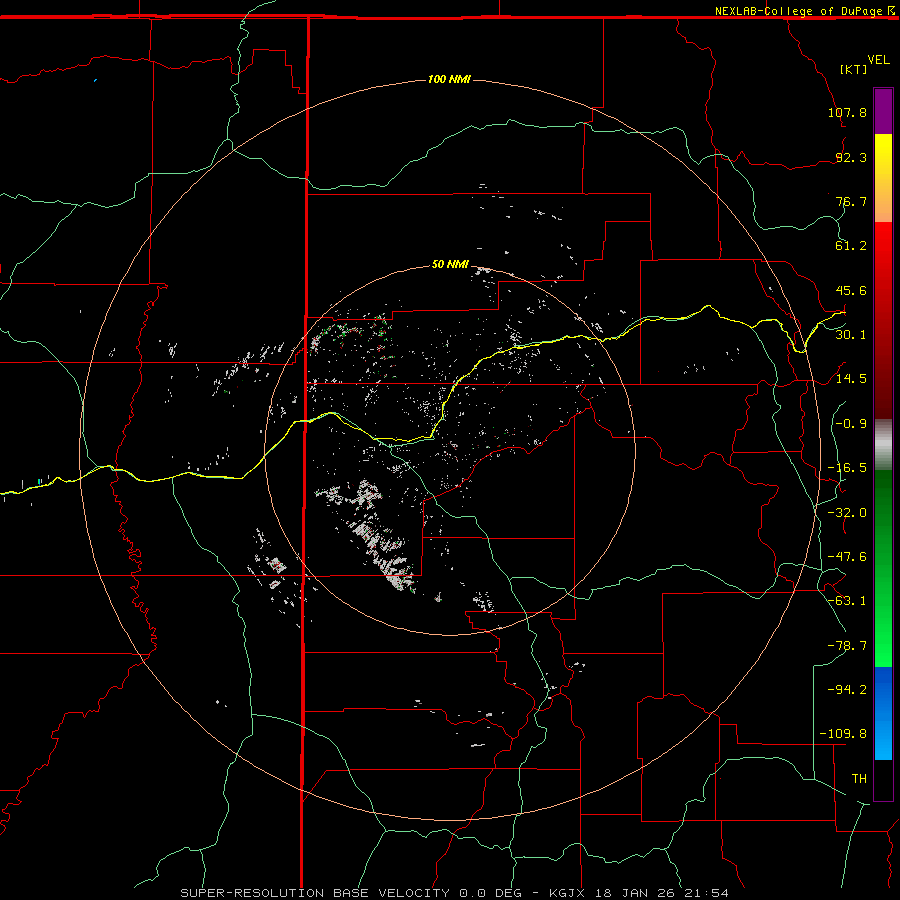The height and width of the screenshot is (900, 900).
Task: Click the 30.1 scale value
Action: (851, 335)
